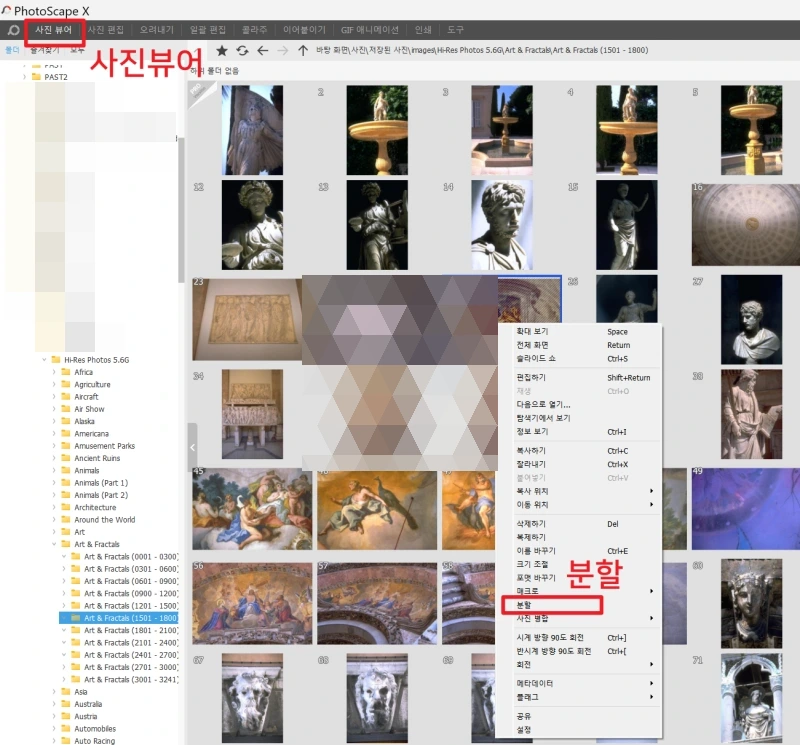This screenshot has height=745, width=800.
Task: Collapse the side panel with the left chevron handle
Action: click(192, 448)
